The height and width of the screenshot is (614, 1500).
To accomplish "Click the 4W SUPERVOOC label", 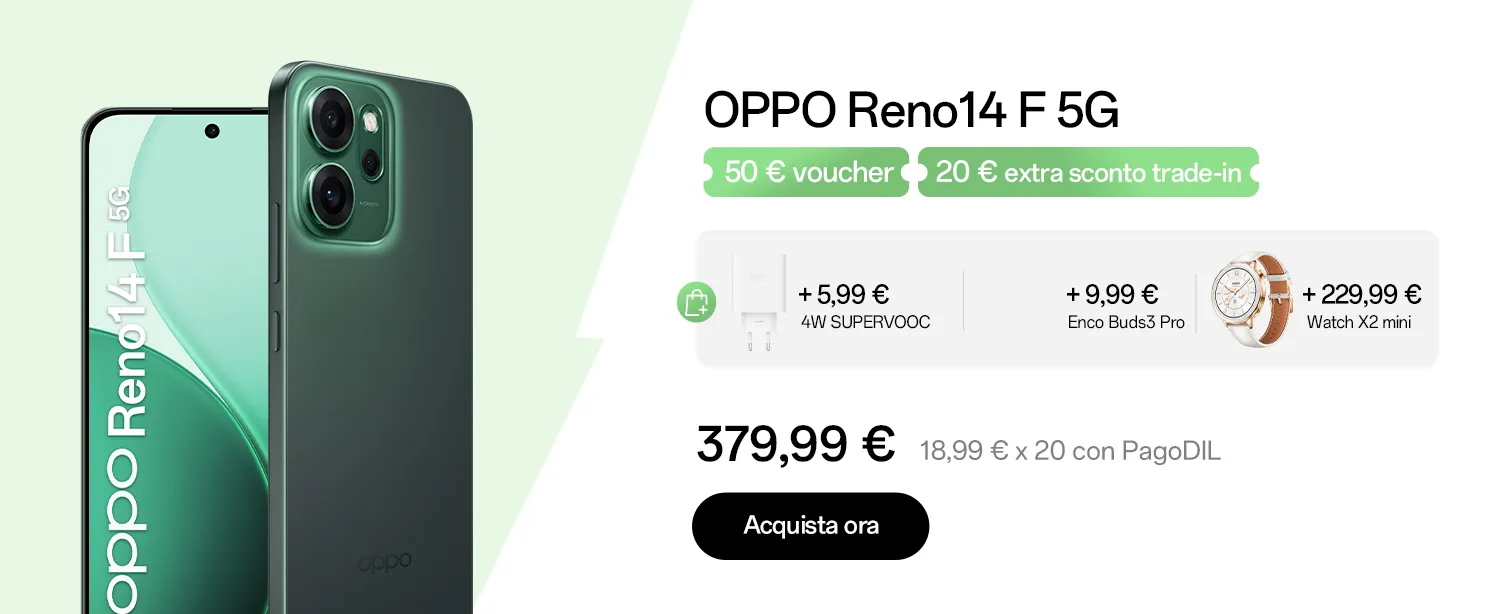I will click(865, 322).
